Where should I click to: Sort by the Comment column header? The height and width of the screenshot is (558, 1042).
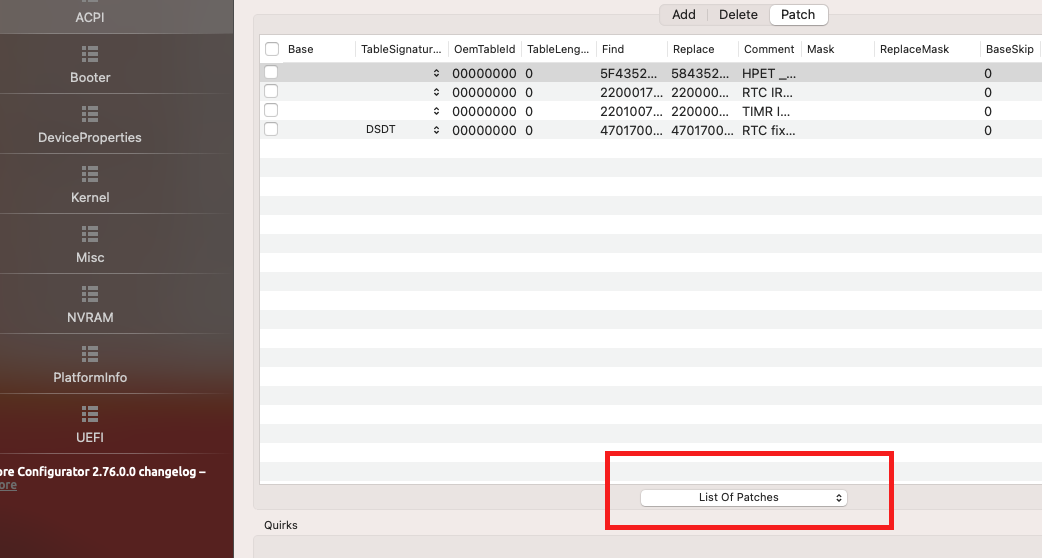pos(768,49)
